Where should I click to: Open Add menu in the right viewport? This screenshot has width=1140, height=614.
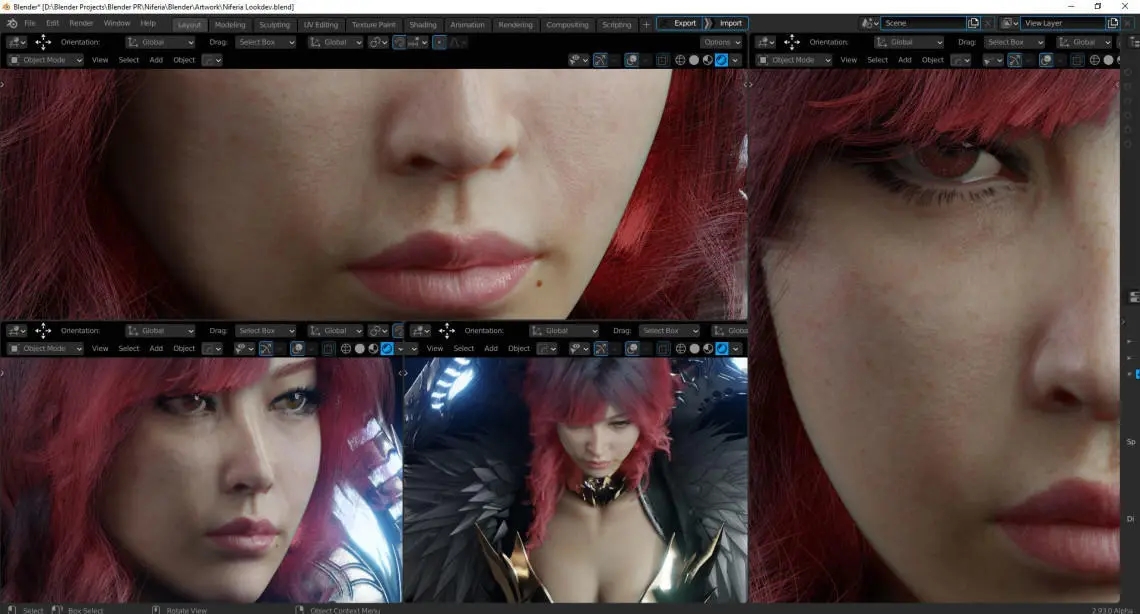click(904, 60)
